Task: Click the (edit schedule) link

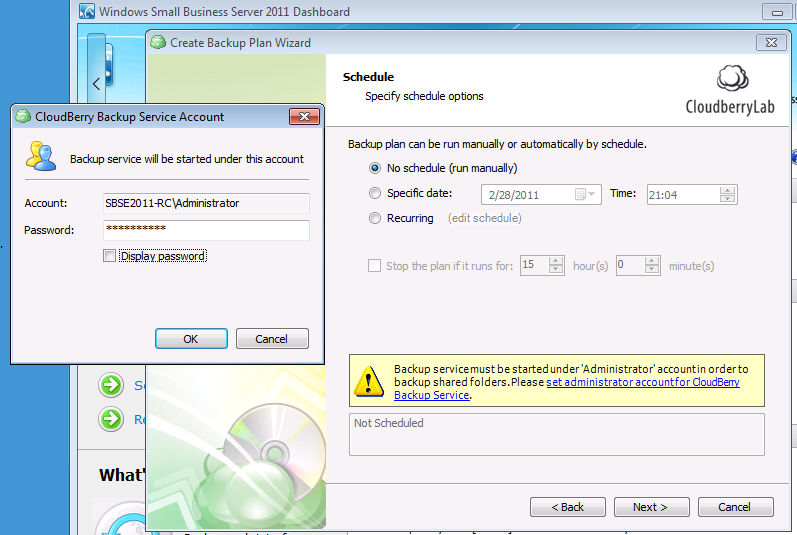Action: (484, 218)
